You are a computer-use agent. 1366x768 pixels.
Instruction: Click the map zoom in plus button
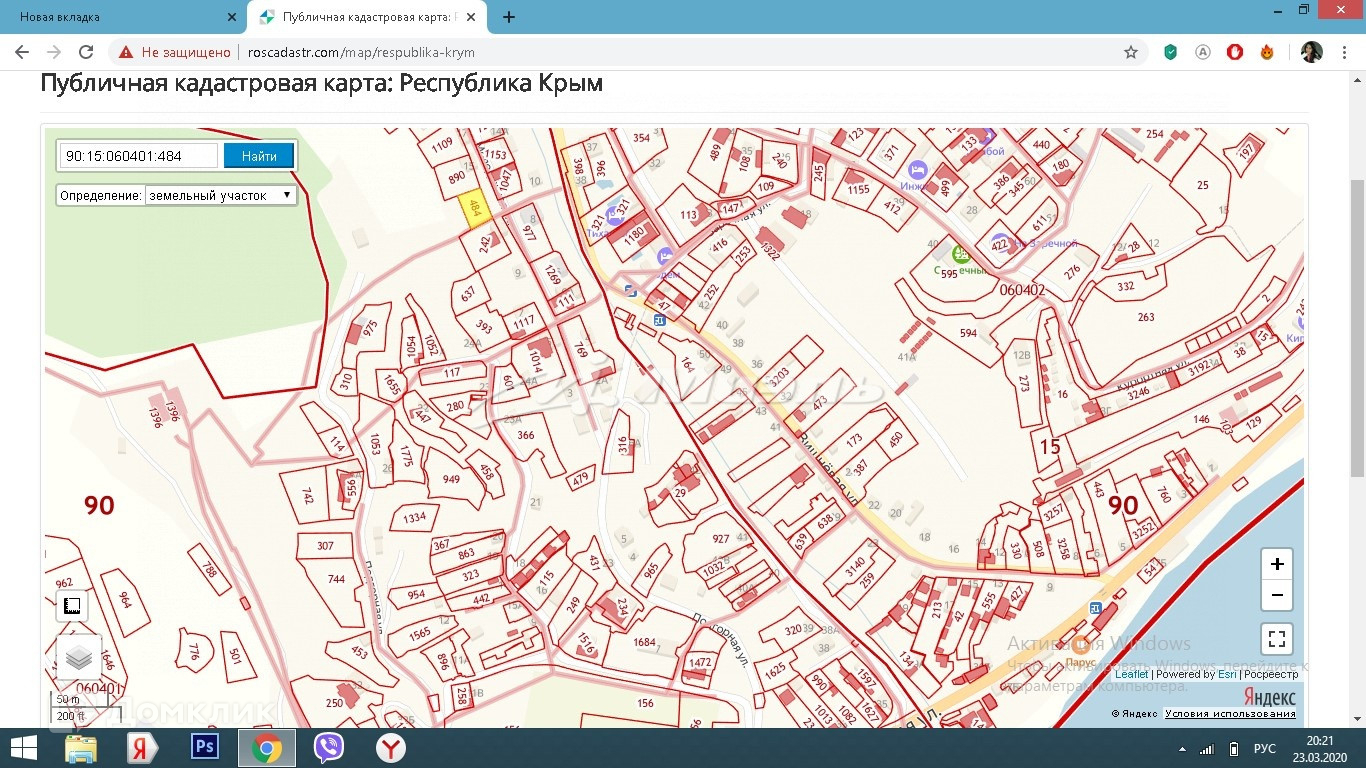pos(1277,564)
